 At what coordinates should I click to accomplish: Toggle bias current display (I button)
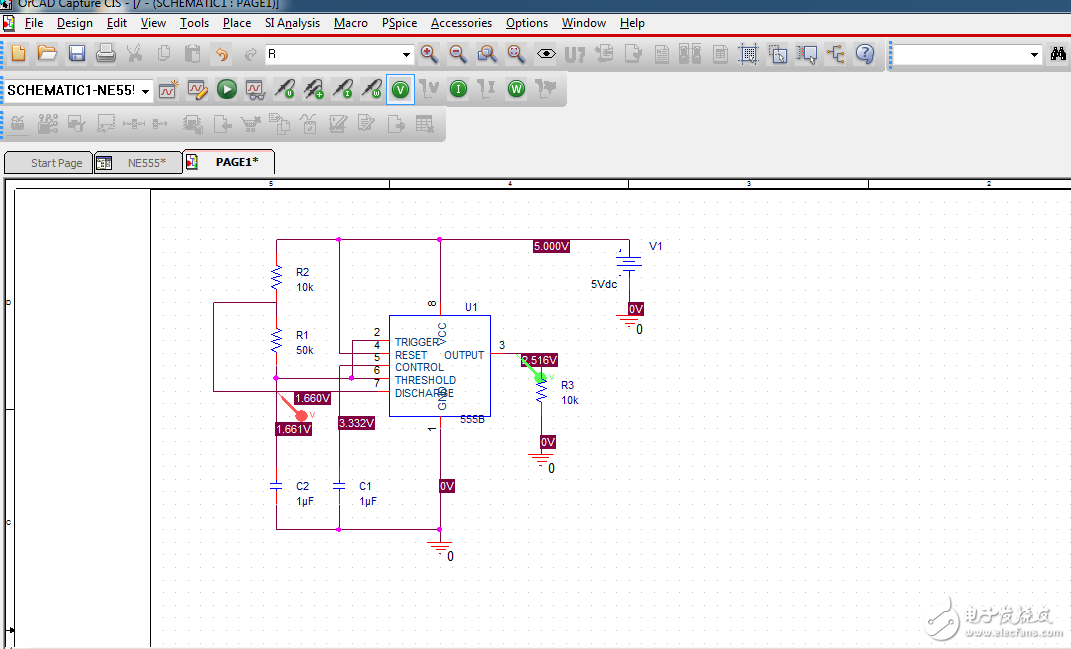pyautogui.click(x=458, y=90)
